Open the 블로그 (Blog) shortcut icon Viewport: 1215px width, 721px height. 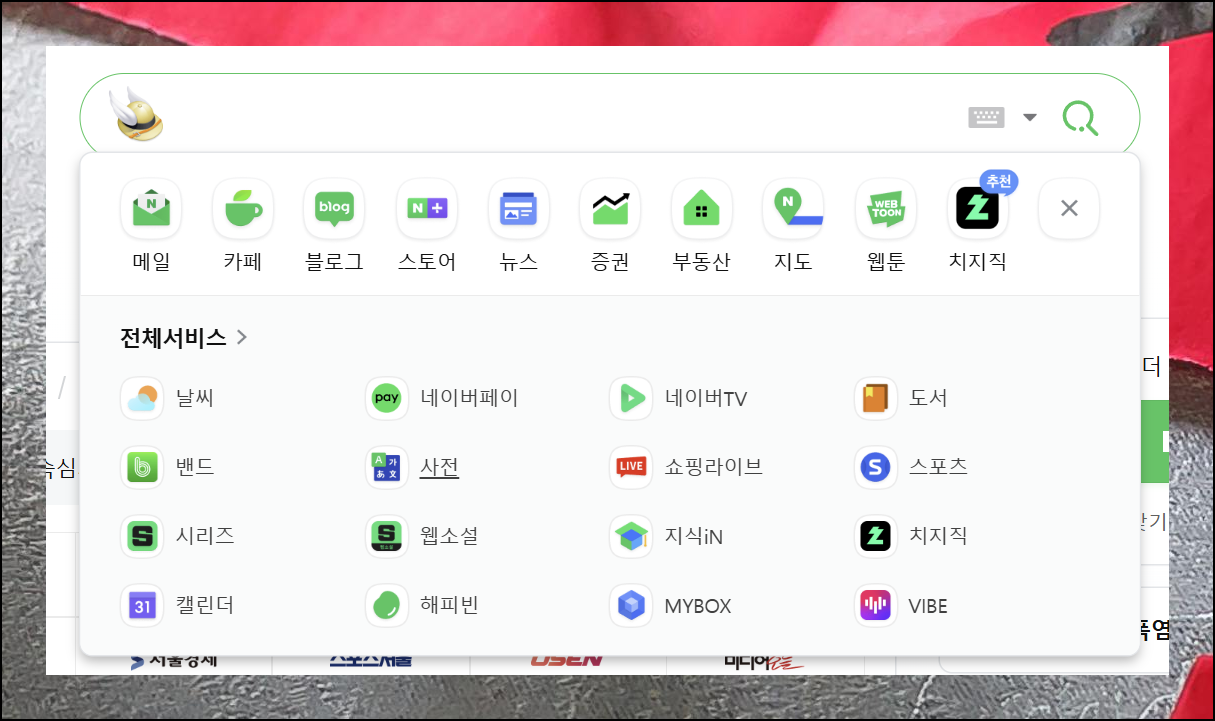click(334, 209)
